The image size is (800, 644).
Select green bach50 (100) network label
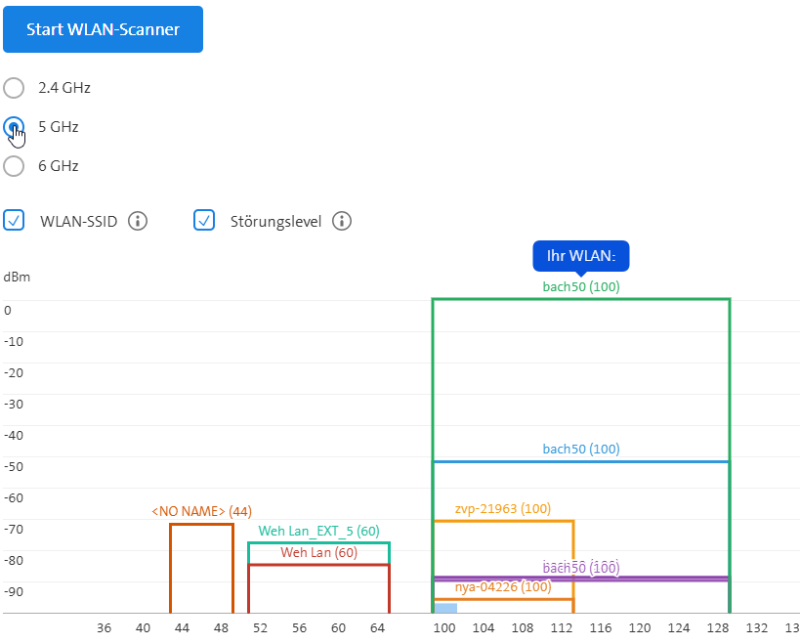[x=581, y=287]
